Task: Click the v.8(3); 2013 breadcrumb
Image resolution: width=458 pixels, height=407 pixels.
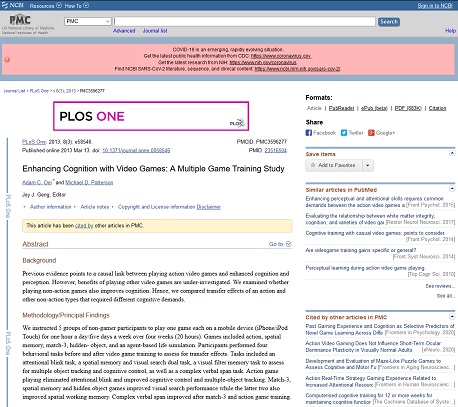Action: [x=64, y=91]
